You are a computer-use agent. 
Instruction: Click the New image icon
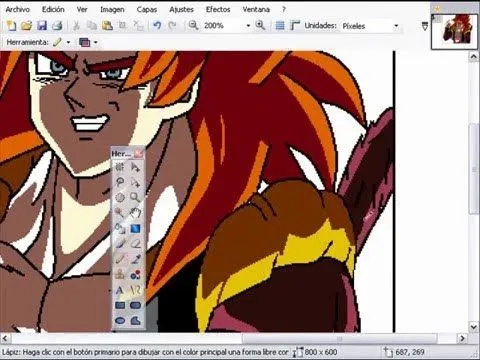pos(11,25)
